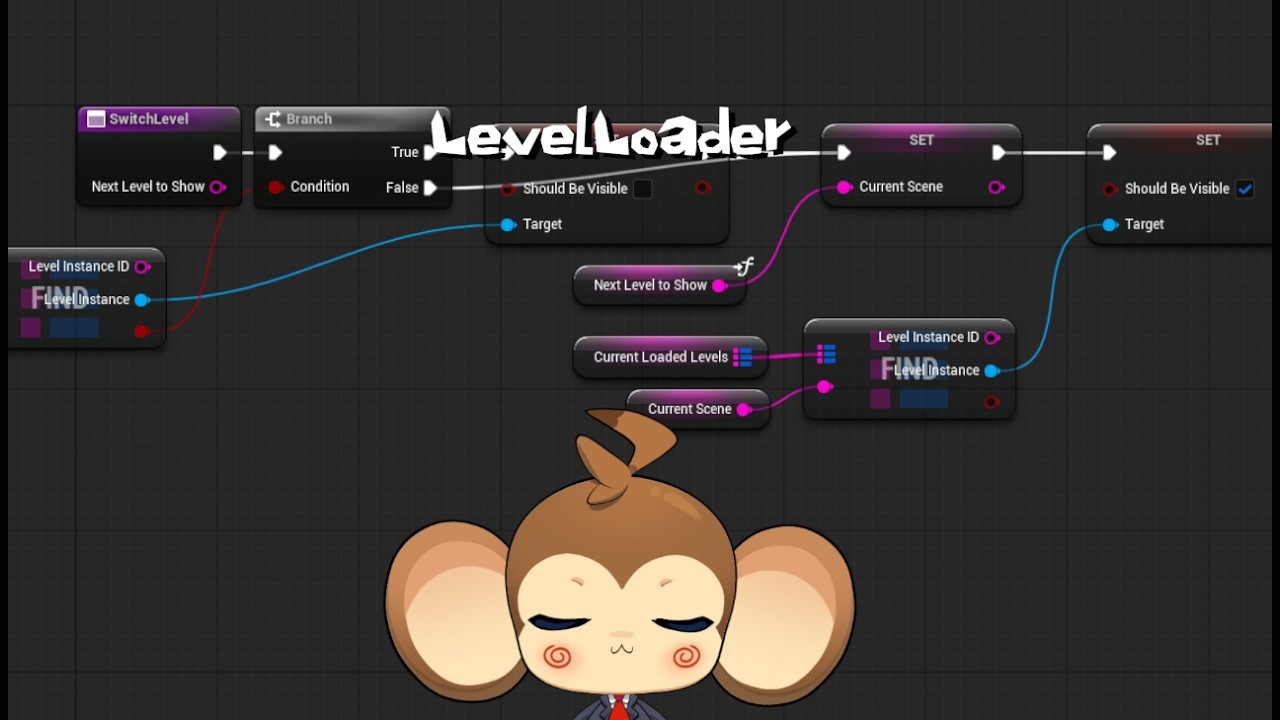This screenshot has height=720, width=1280.
Task: Click the Branch node's flow-control icon
Action: pos(273,119)
